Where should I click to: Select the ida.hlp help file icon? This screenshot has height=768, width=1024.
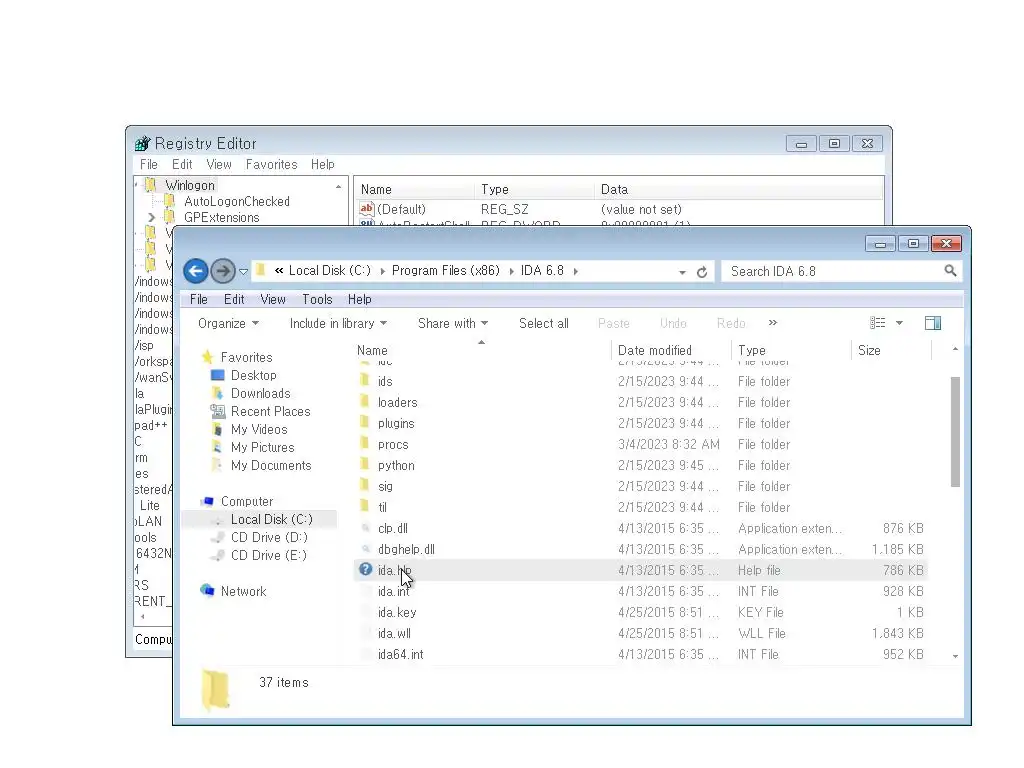coord(366,569)
